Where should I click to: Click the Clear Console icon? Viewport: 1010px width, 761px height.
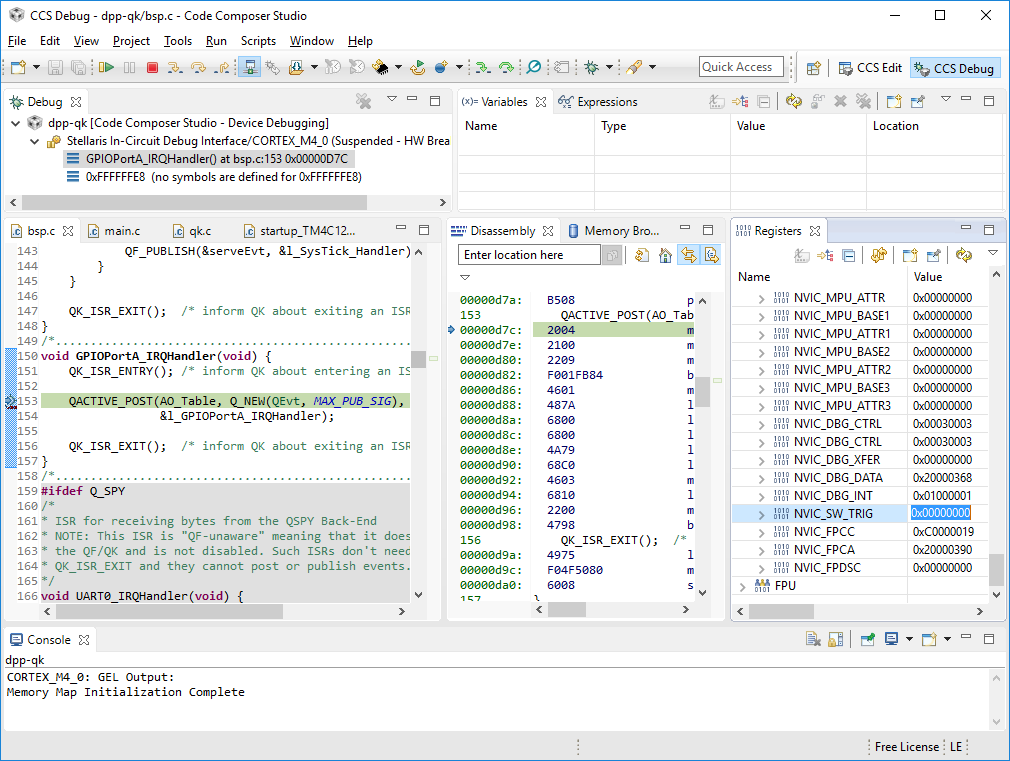coord(813,640)
